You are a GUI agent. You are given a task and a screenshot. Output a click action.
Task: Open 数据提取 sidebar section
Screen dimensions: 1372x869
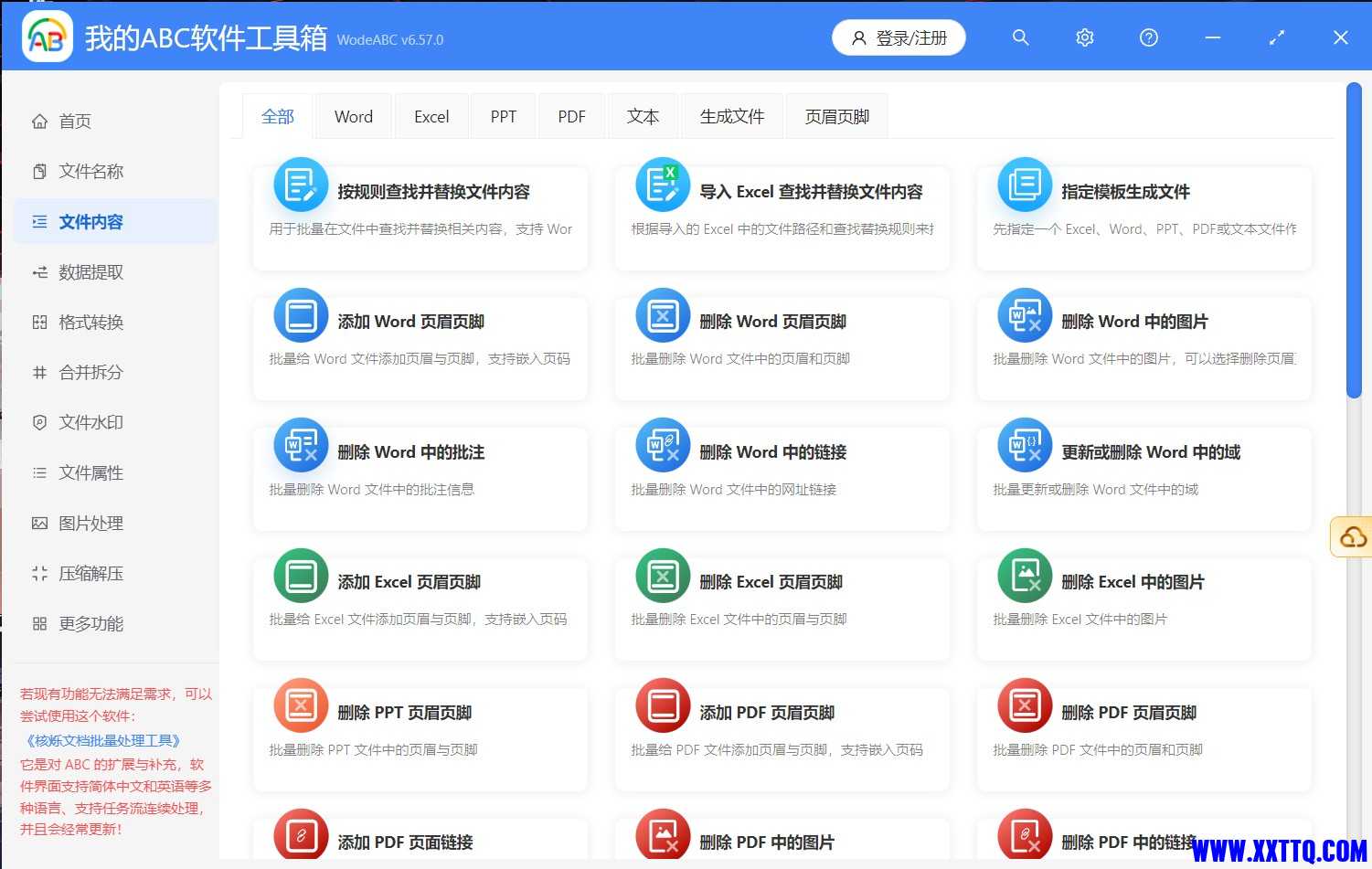click(x=116, y=271)
